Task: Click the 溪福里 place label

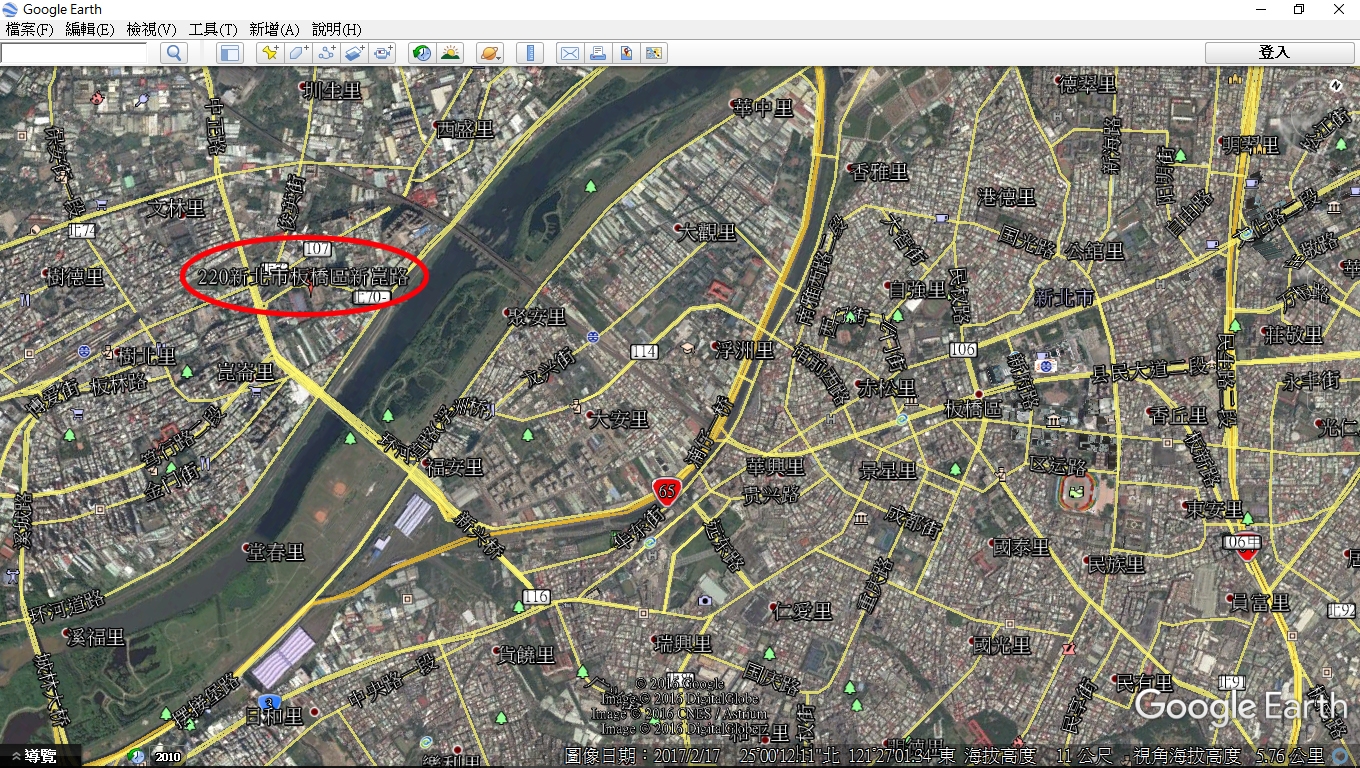Action: coord(96,636)
